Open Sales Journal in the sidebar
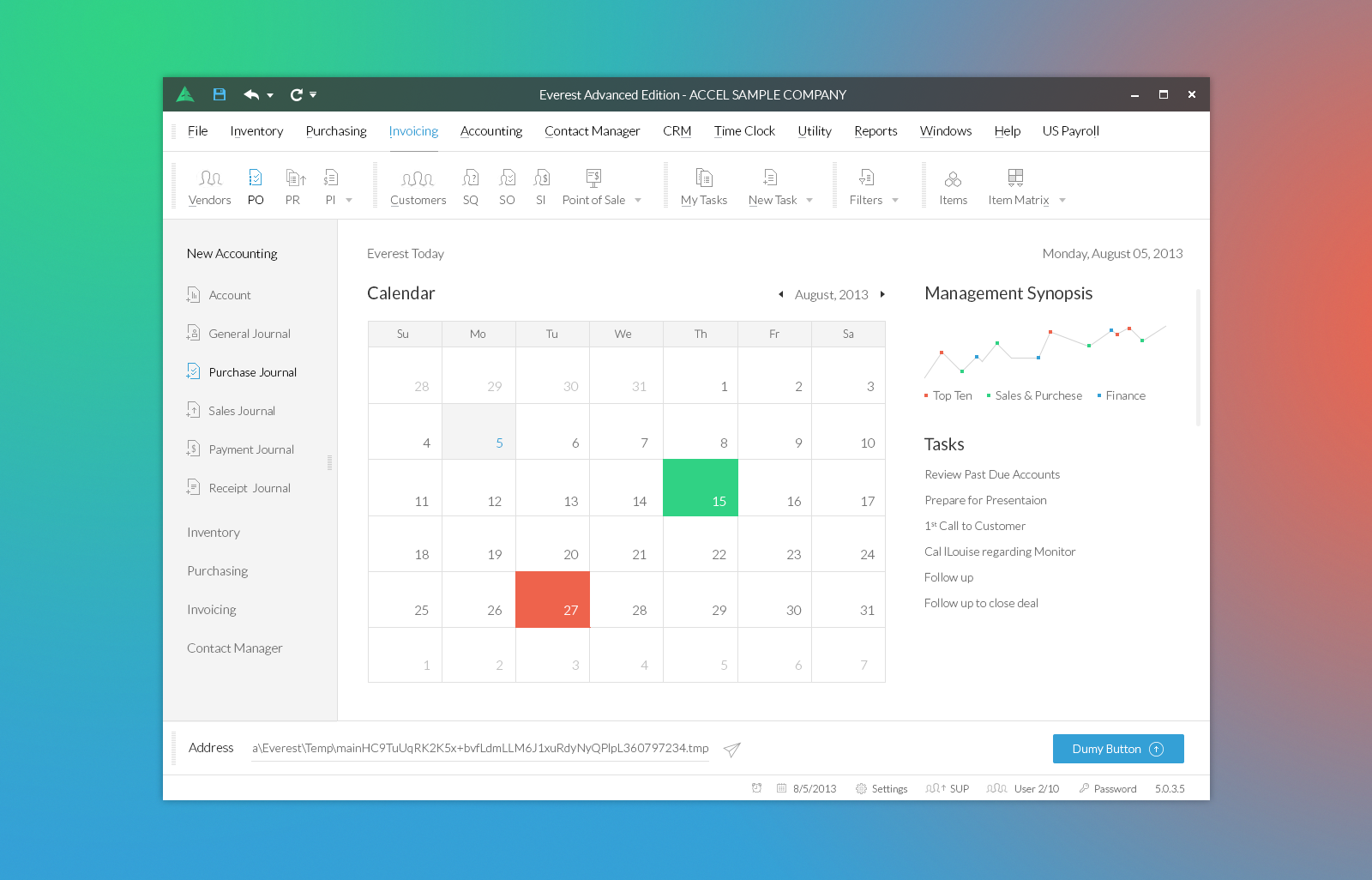 coord(232,411)
